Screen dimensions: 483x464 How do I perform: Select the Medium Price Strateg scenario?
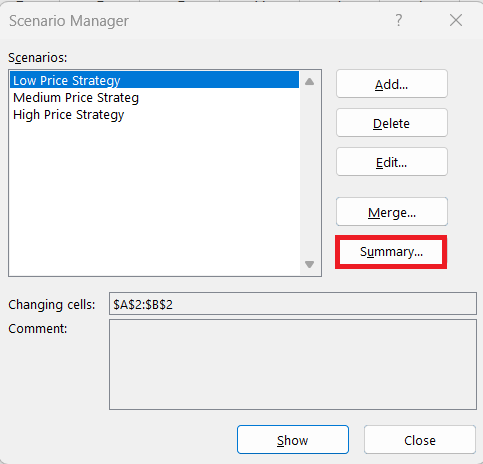[154, 98]
